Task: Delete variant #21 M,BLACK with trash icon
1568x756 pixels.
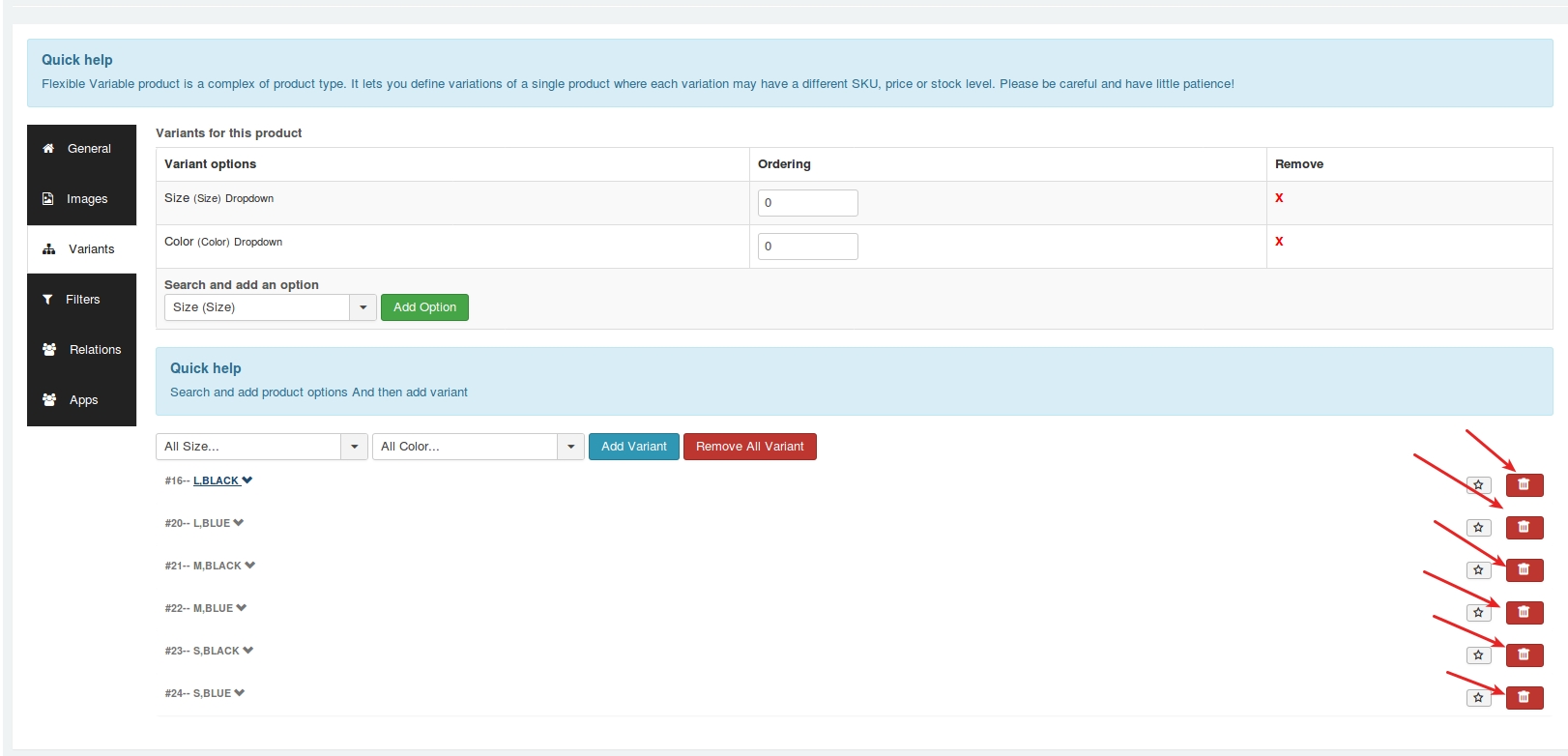Action: coord(1524,570)
